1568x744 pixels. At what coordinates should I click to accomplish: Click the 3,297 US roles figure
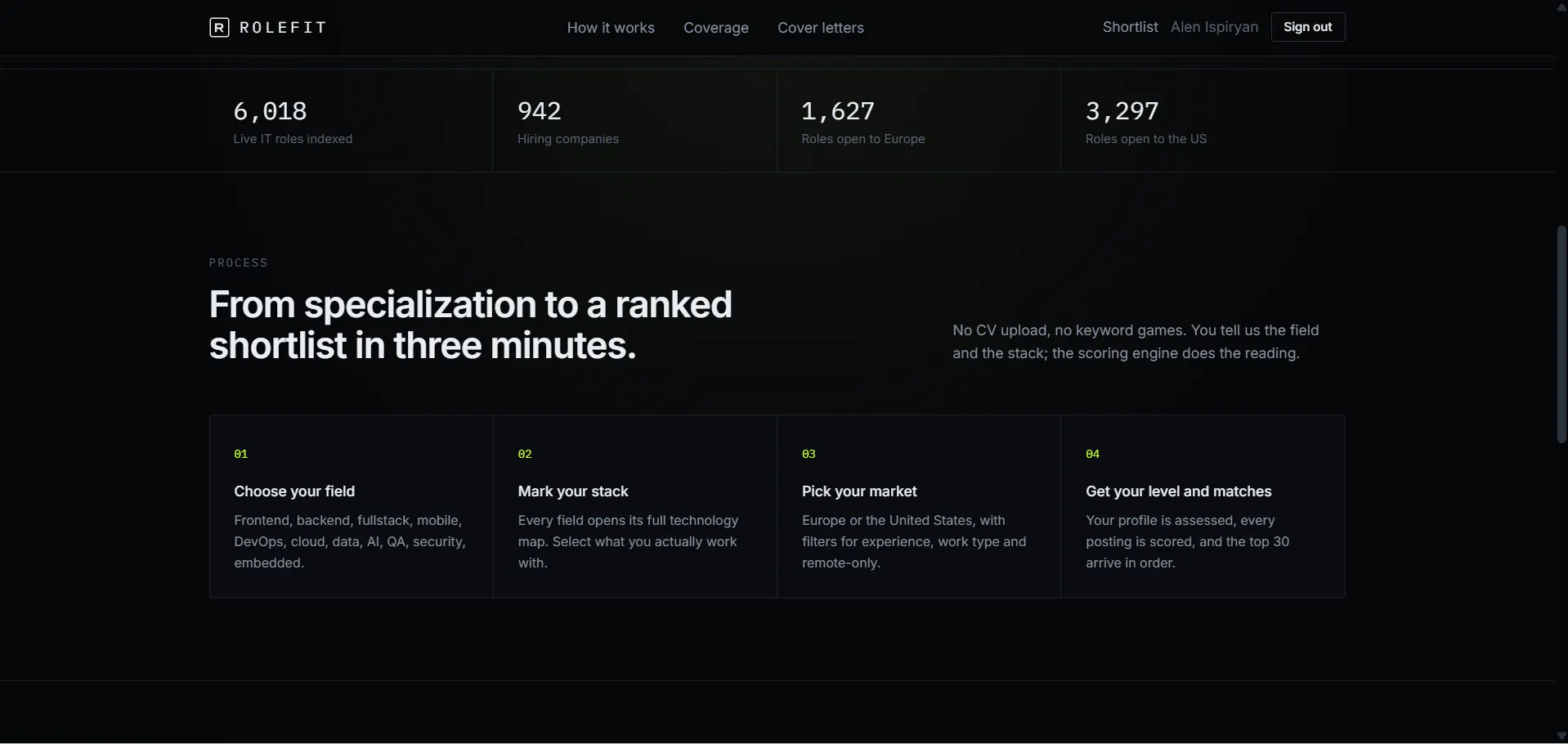1122,110
